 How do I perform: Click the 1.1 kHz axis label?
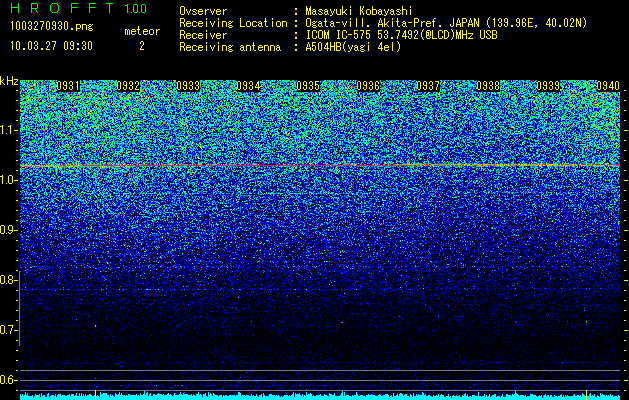tap(8, 130)
